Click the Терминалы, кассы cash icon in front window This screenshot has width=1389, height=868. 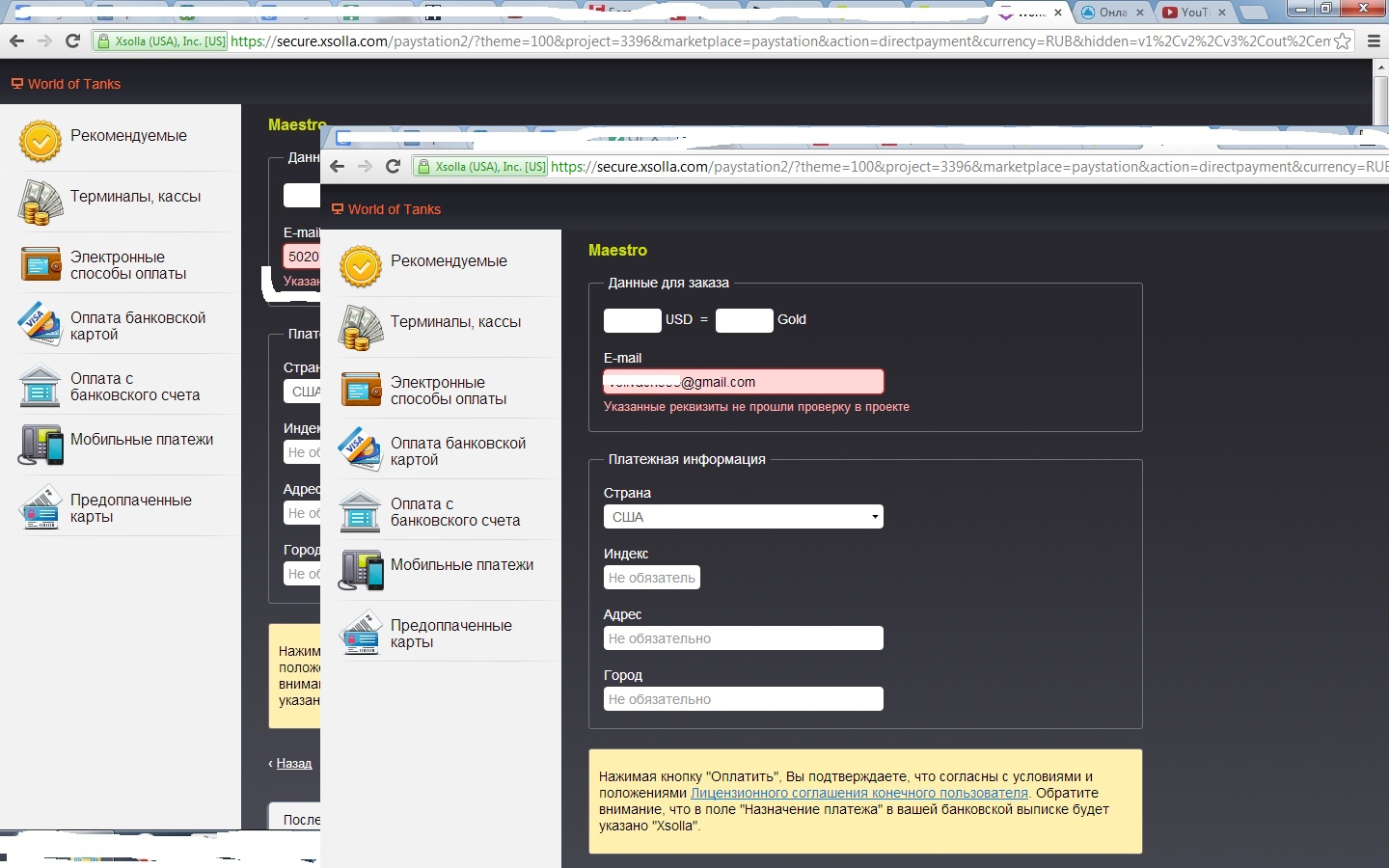click(361, 328)
